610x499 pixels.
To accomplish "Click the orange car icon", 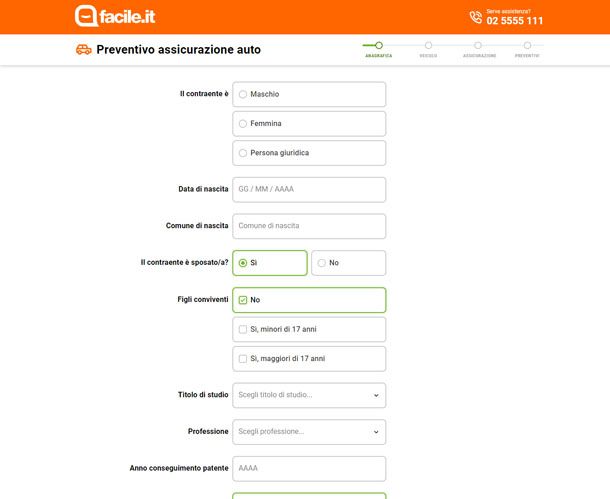I will coord(84,49).
